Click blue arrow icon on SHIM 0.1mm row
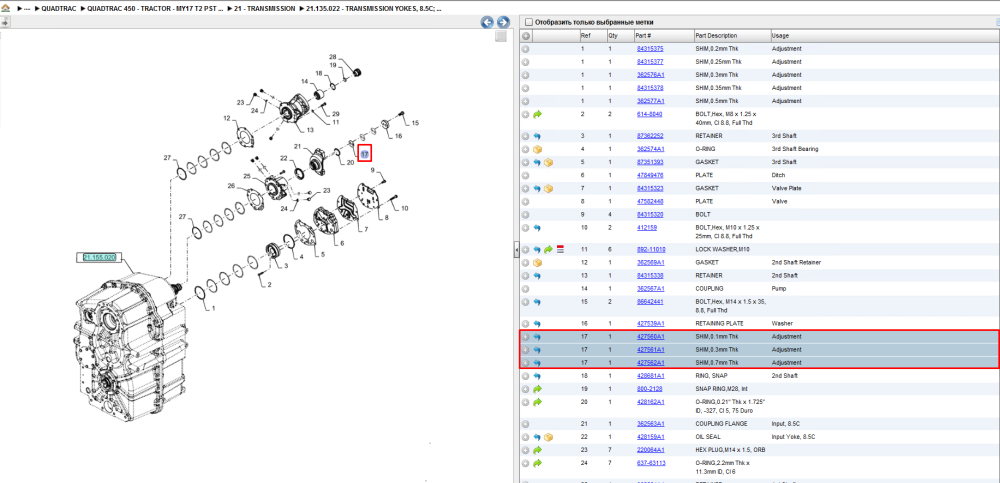Viewport: 1000px width, 483px height. (x=537, y=337)
